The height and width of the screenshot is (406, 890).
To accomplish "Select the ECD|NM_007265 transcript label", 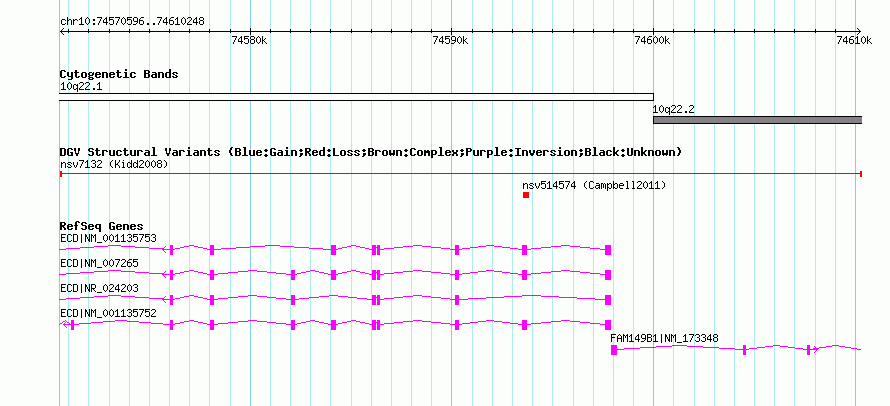I will pyautogui.click(x=99, y=263).
